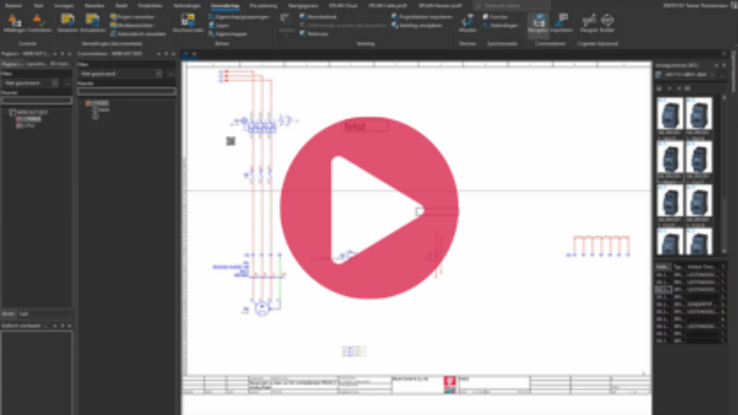Image resolution: width=738 pixels, height=415 pixels.
Task: Click Automatisch verwerken in the ribbon
Action: [x=138, y=33]
